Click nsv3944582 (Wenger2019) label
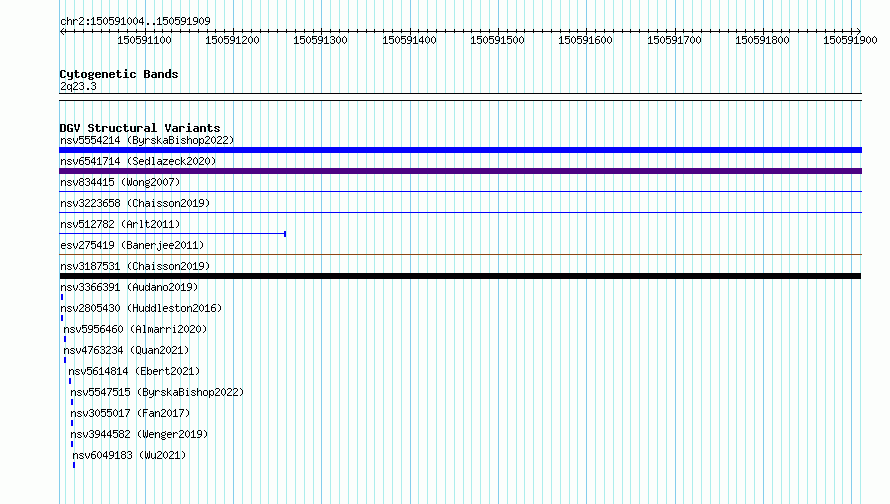890x504 pixels. (x=139, y=434)
